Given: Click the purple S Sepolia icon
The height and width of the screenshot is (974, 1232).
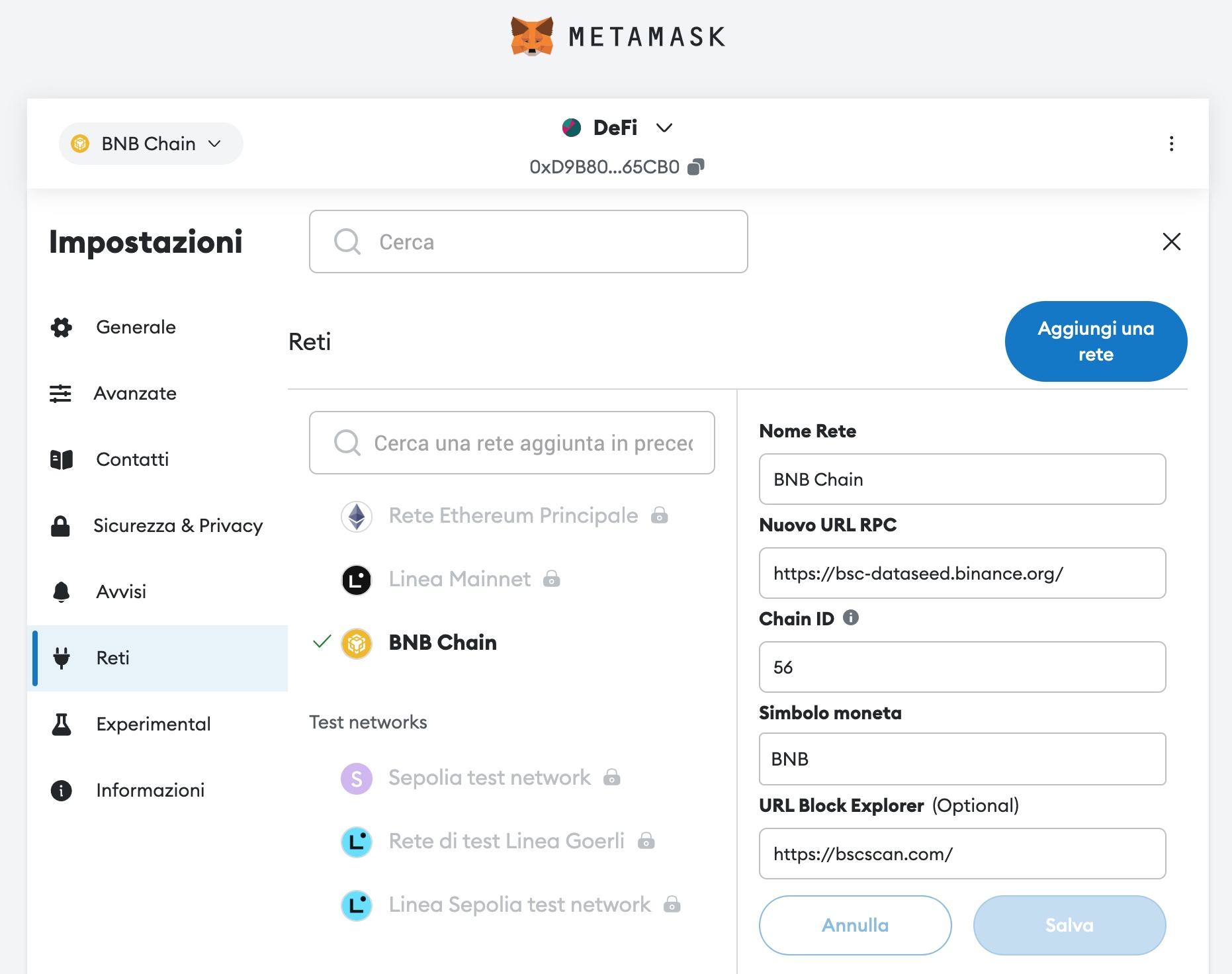Looking at the screenshot, I should [x=357, y=778].
